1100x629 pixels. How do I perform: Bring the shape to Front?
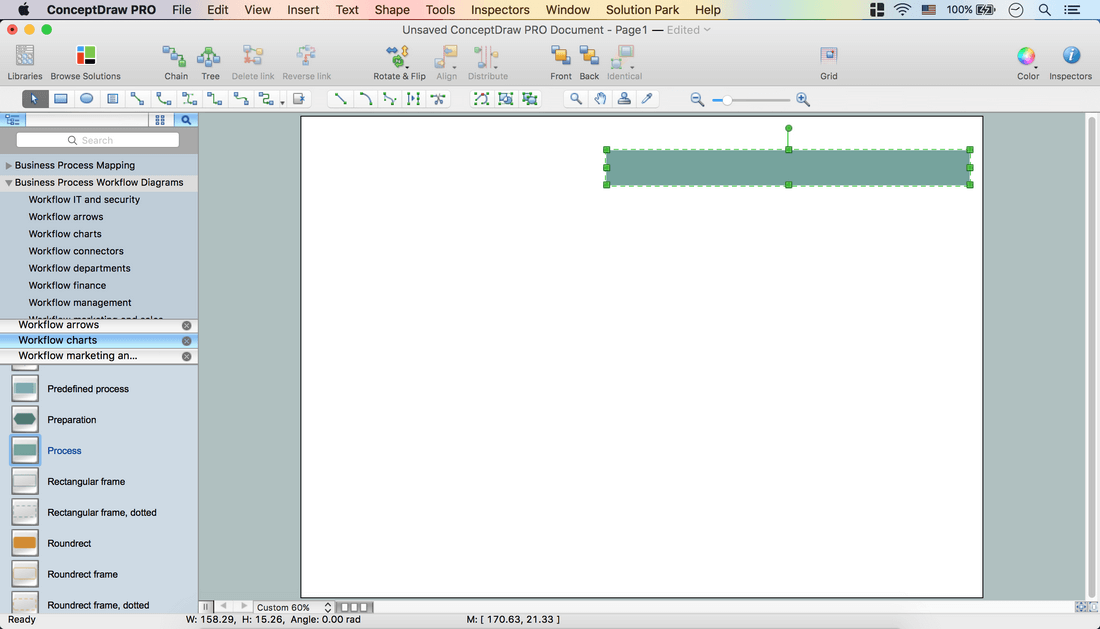pyautogui.click(x=561, y=62)
